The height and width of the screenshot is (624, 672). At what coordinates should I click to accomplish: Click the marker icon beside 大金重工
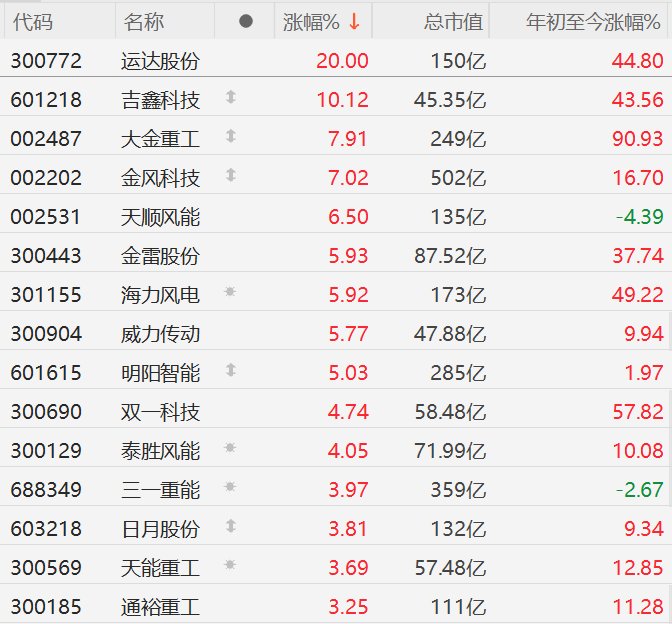pyautogui.click(x=231, y=136)
